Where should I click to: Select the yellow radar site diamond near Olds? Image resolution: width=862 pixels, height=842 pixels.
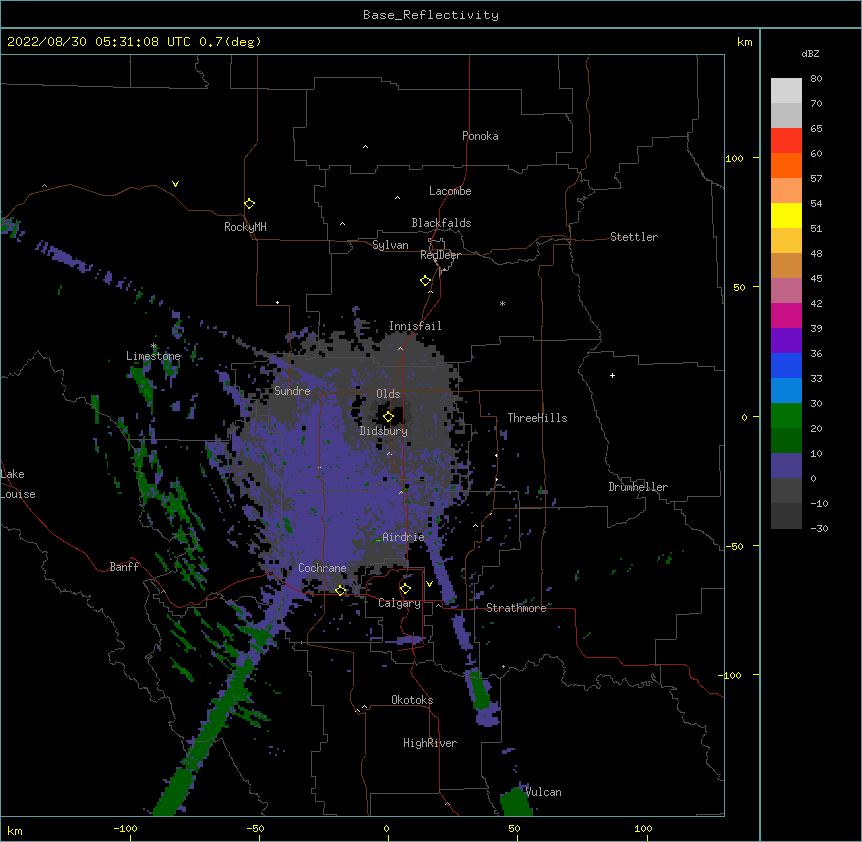click(388, 417)
